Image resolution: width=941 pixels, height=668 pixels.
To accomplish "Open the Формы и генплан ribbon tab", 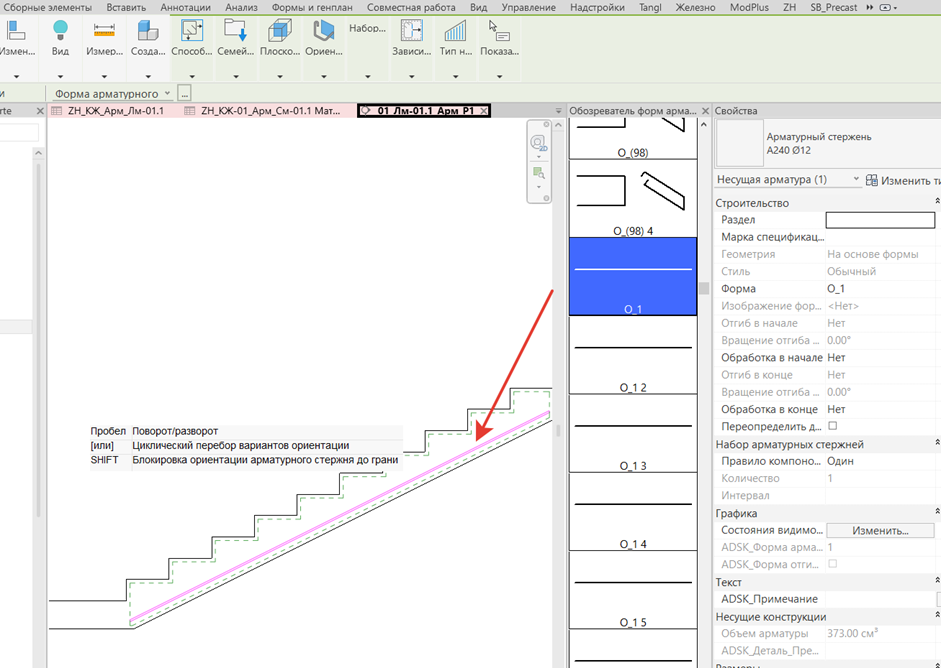I will point(312,8).
